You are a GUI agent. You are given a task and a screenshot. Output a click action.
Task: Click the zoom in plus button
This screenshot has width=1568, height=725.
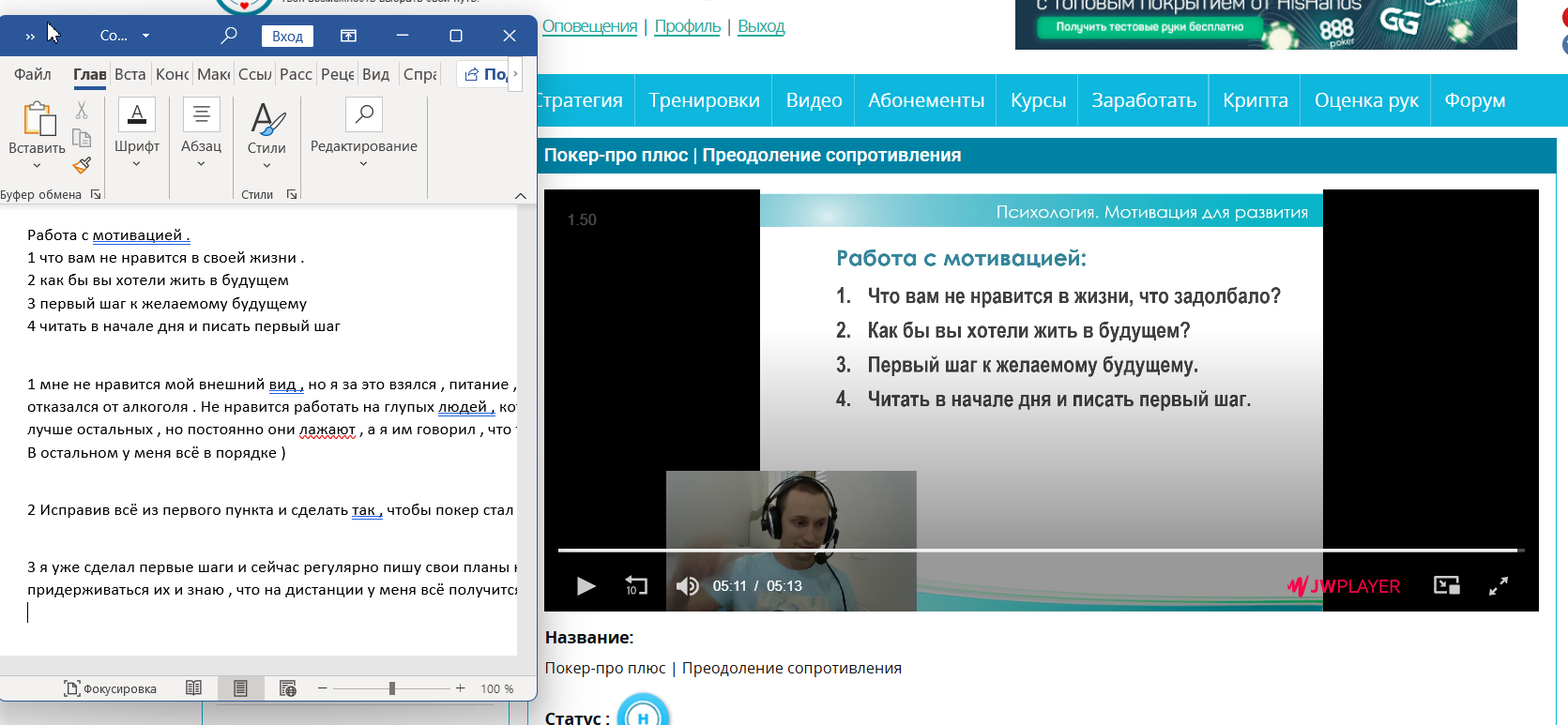(x=460, y=688)
